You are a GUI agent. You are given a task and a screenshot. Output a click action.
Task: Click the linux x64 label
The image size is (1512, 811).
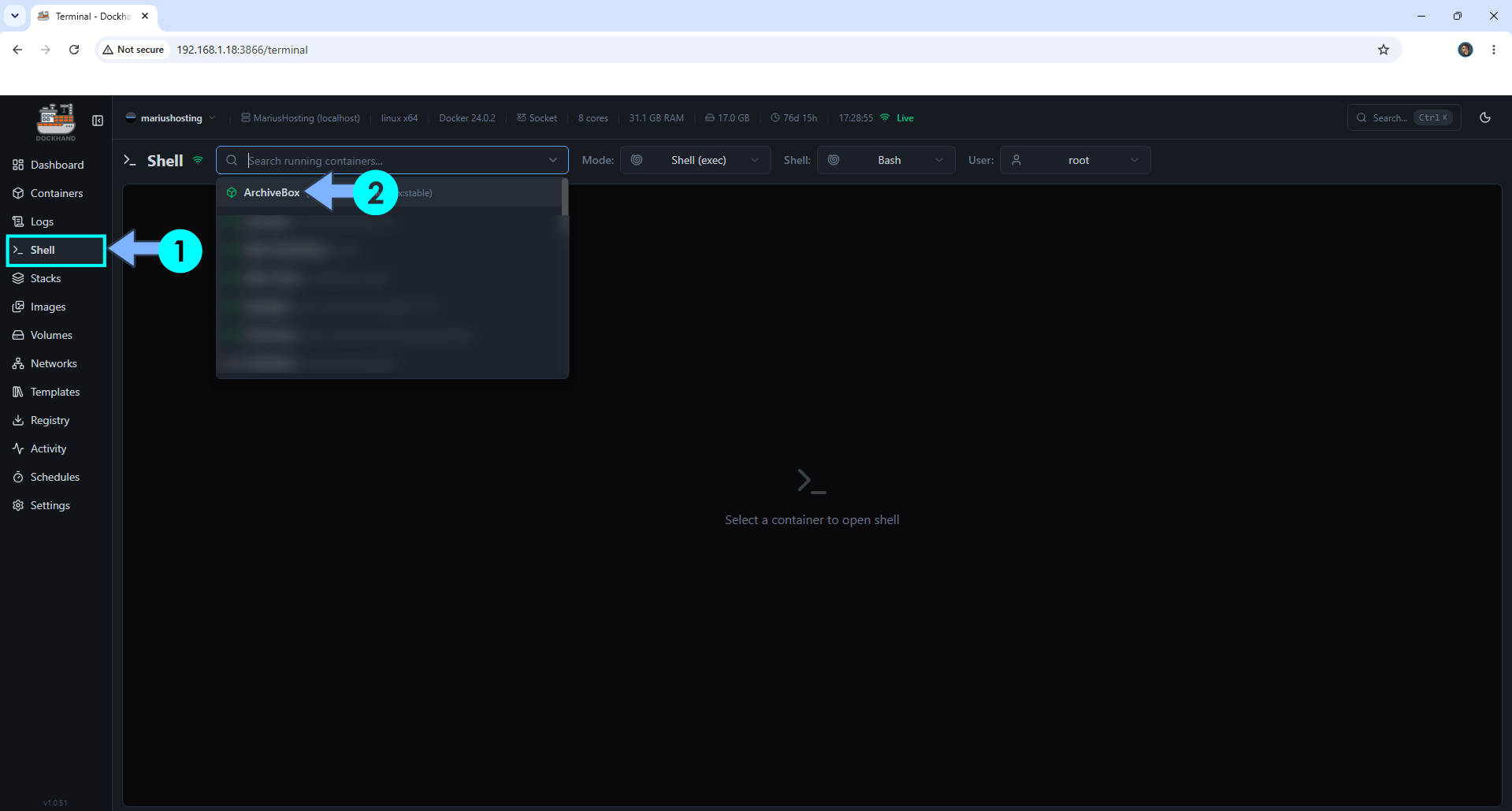(399, 118)
